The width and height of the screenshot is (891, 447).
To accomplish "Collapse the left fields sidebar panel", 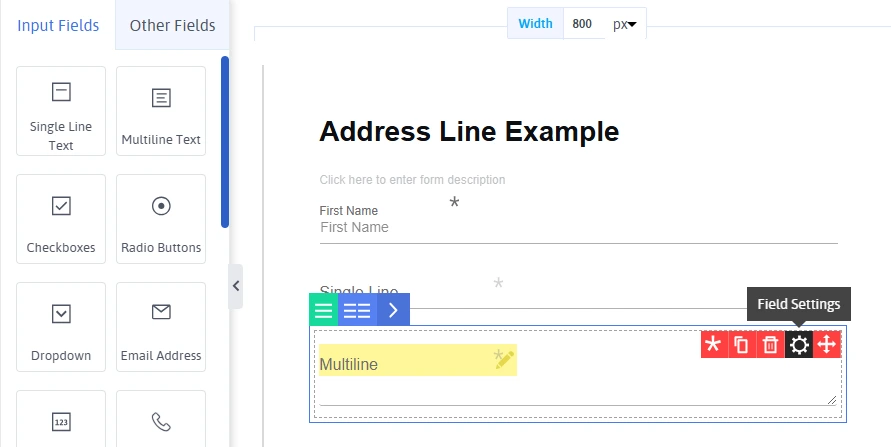I will click(236, 286).
